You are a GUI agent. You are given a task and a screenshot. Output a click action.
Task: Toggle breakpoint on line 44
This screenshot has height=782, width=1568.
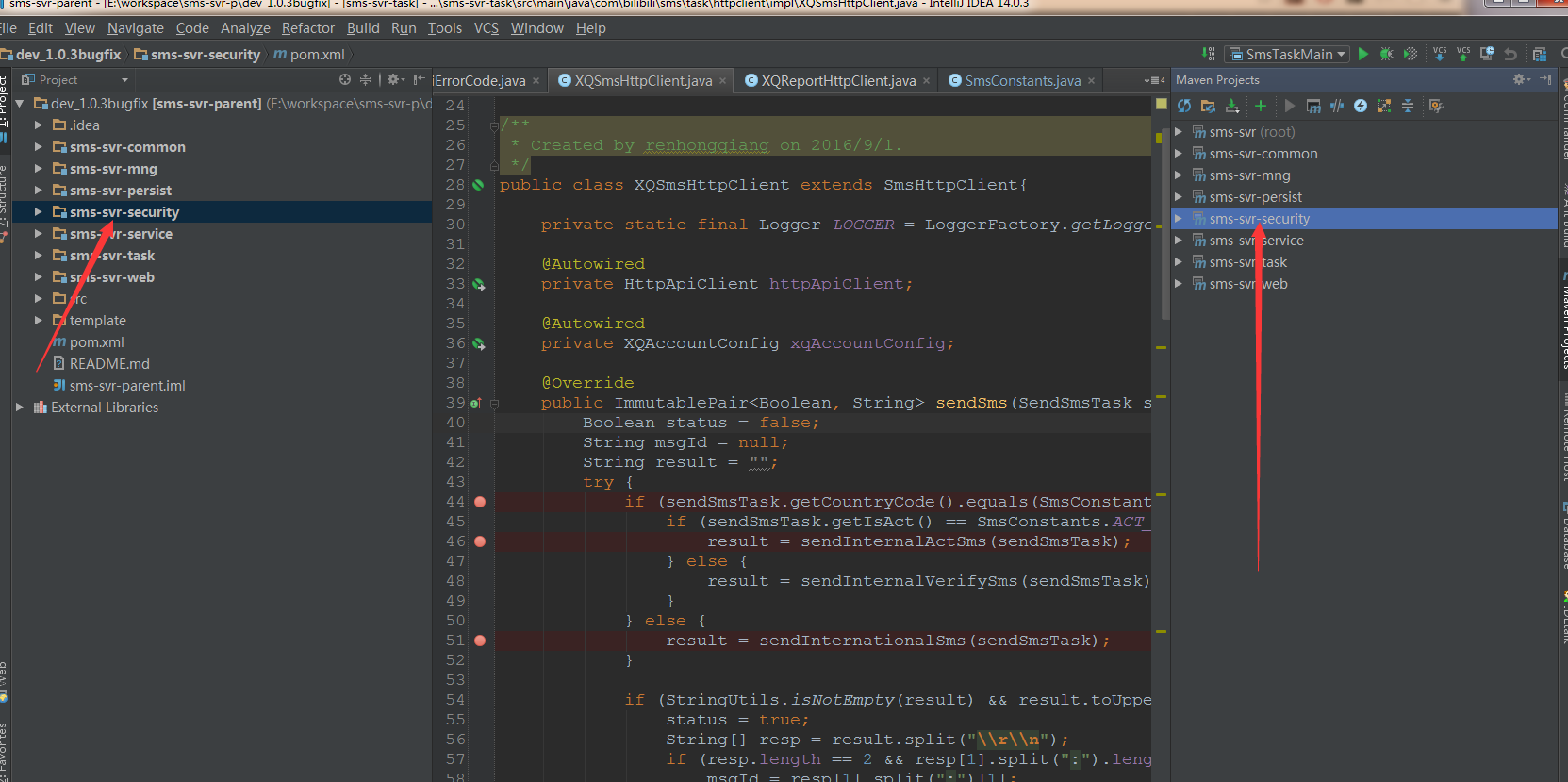pos(480,502)
